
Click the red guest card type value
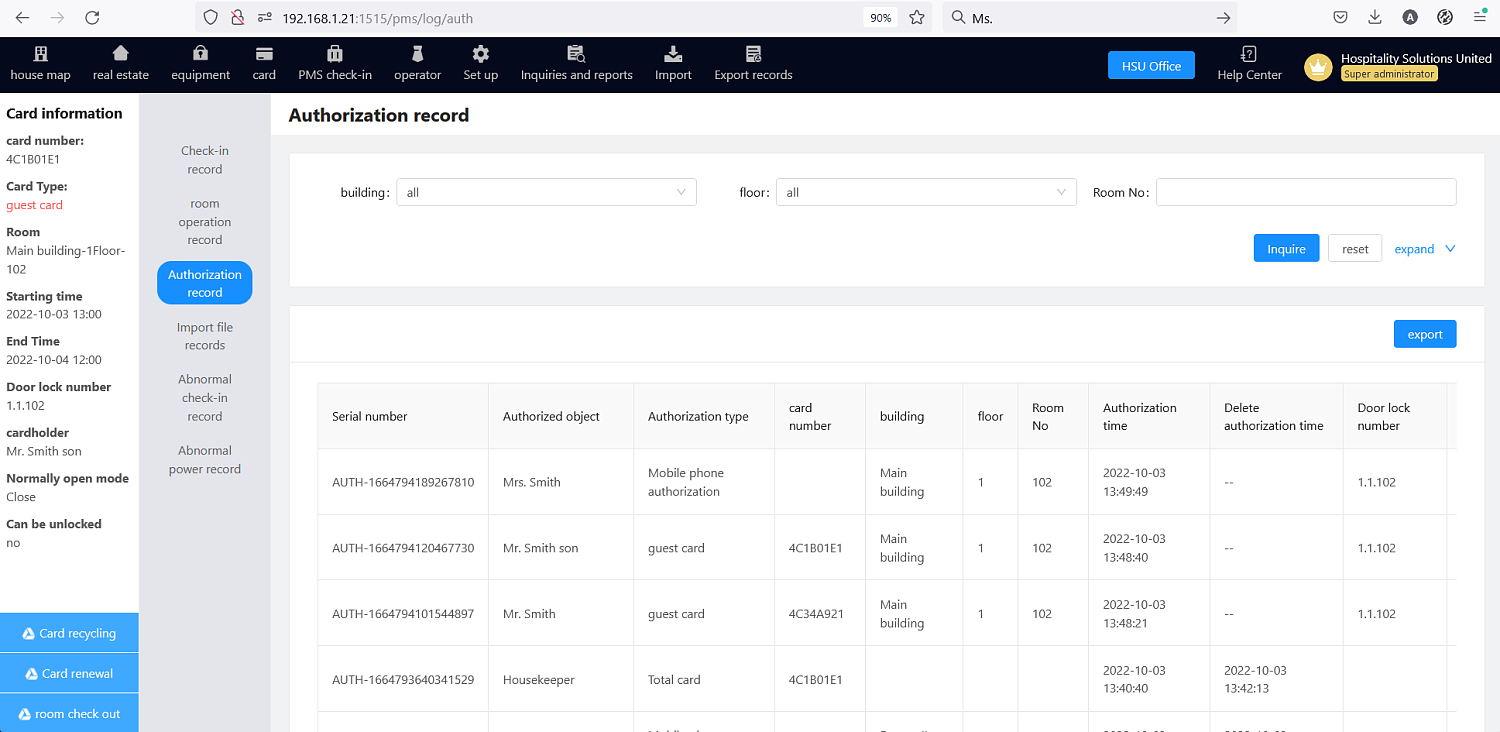[x=34, y=205]
